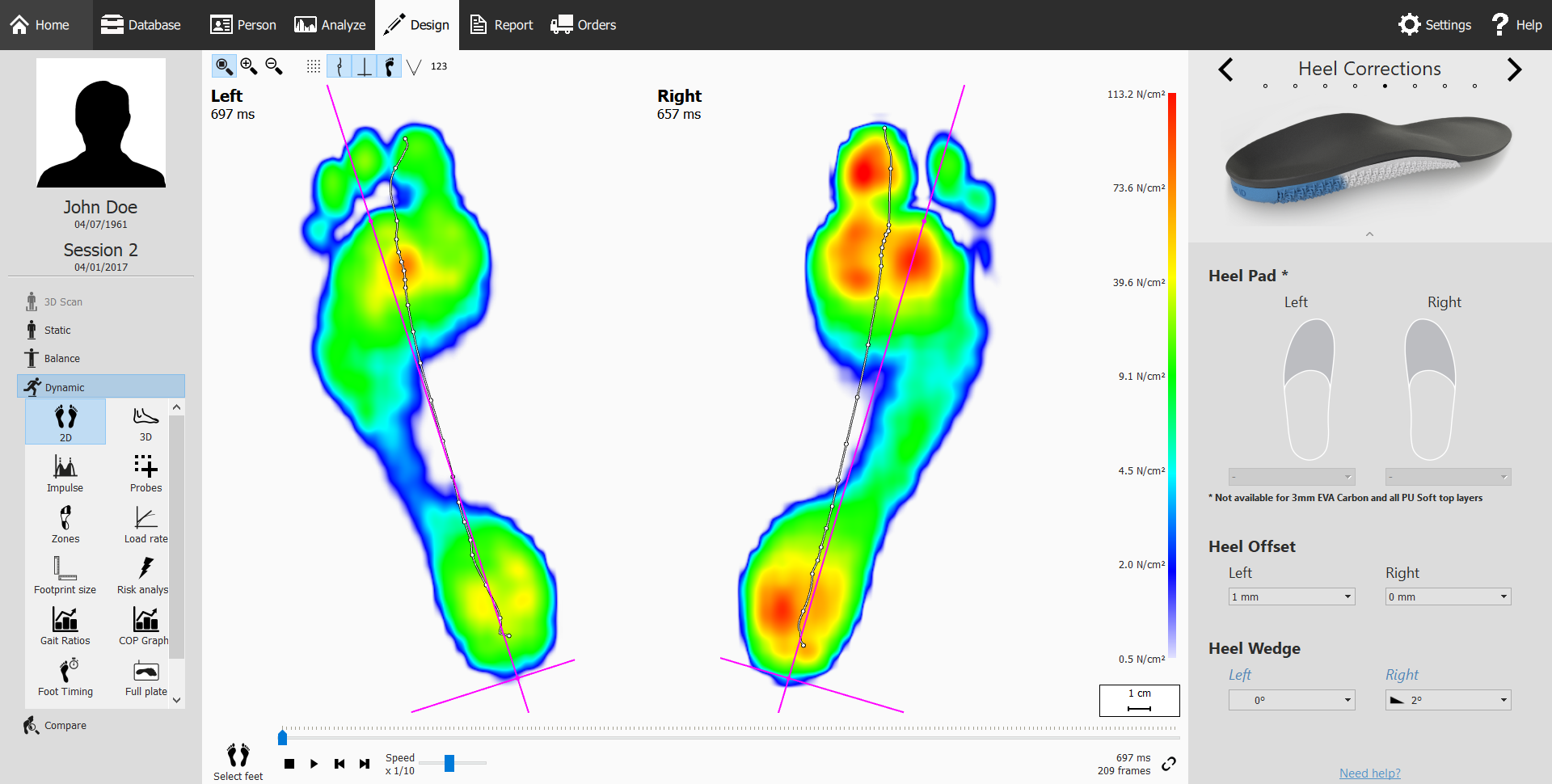Switch to the Report tab
Viewport: 1552px width, 784px height.
point(501,24)
